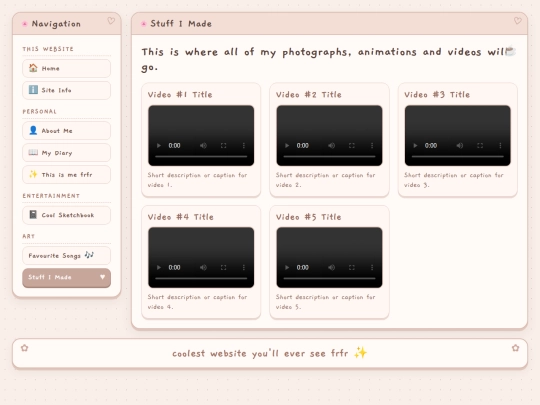
Task: Click Video #2 seek bar
Action: pos(329,157)
